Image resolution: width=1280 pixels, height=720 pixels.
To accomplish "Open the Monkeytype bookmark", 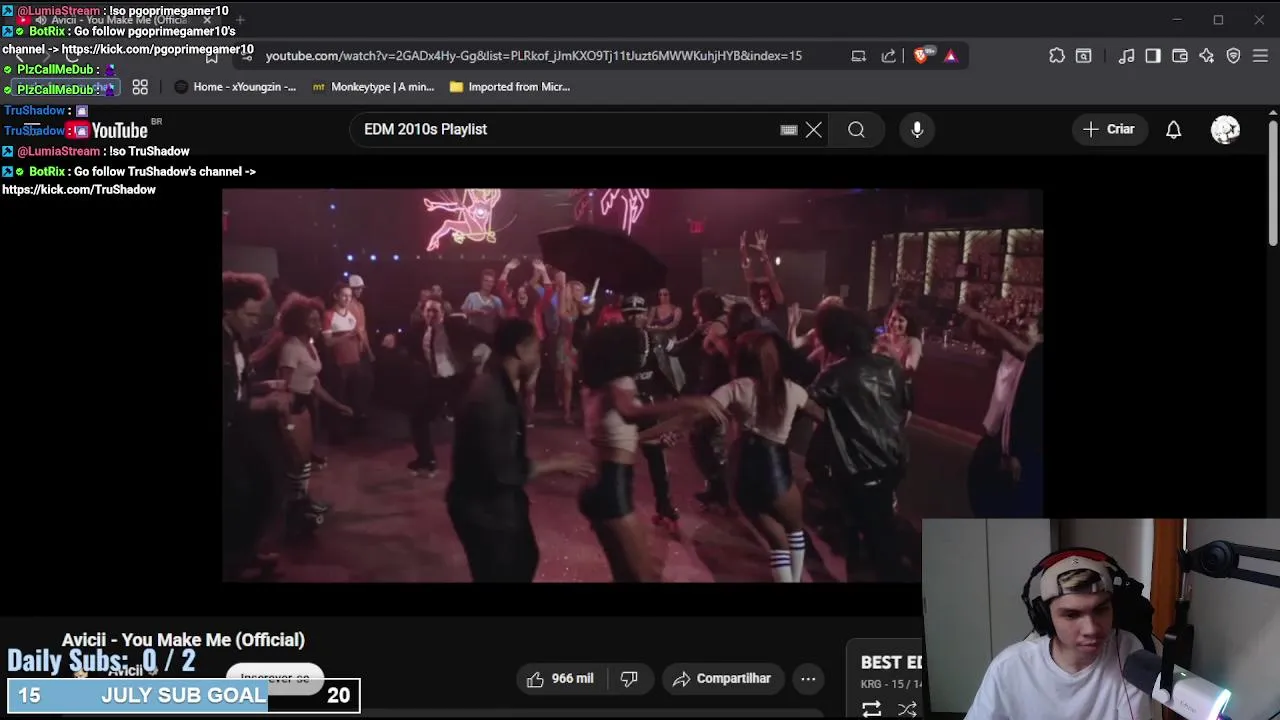I will click(373, 87).
